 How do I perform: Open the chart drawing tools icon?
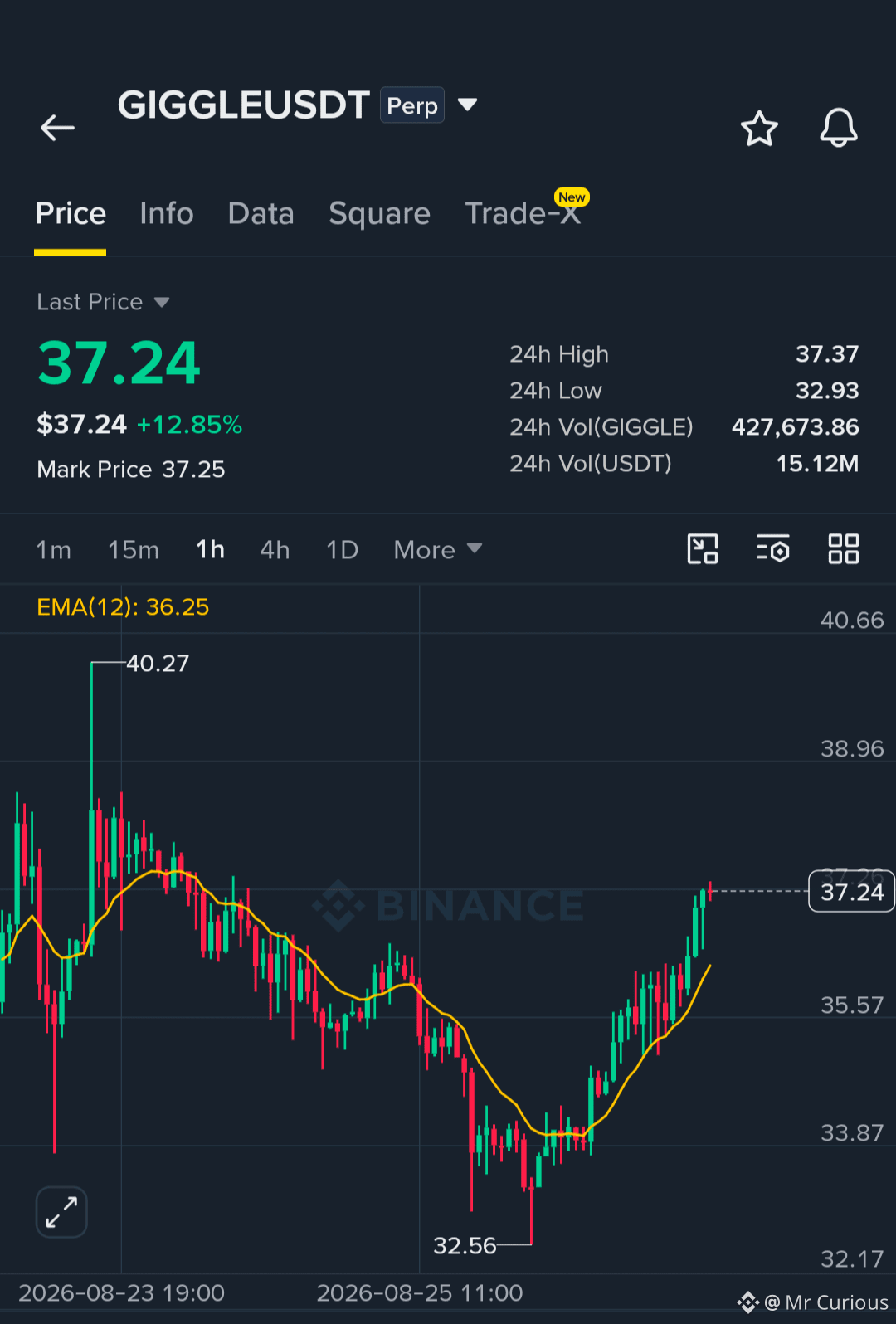703,549
